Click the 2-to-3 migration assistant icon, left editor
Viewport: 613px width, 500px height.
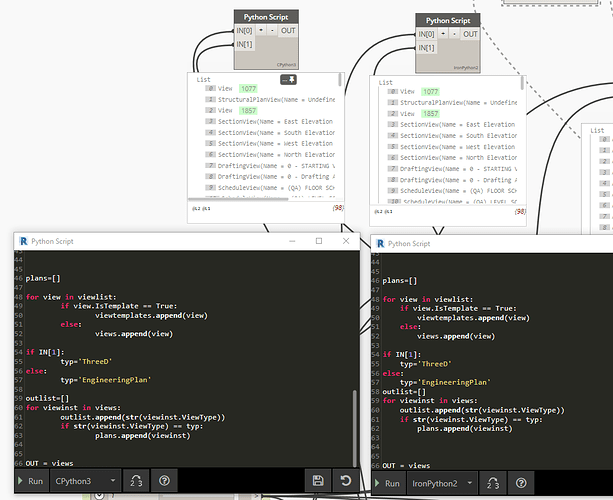click(x=136, y=481)
